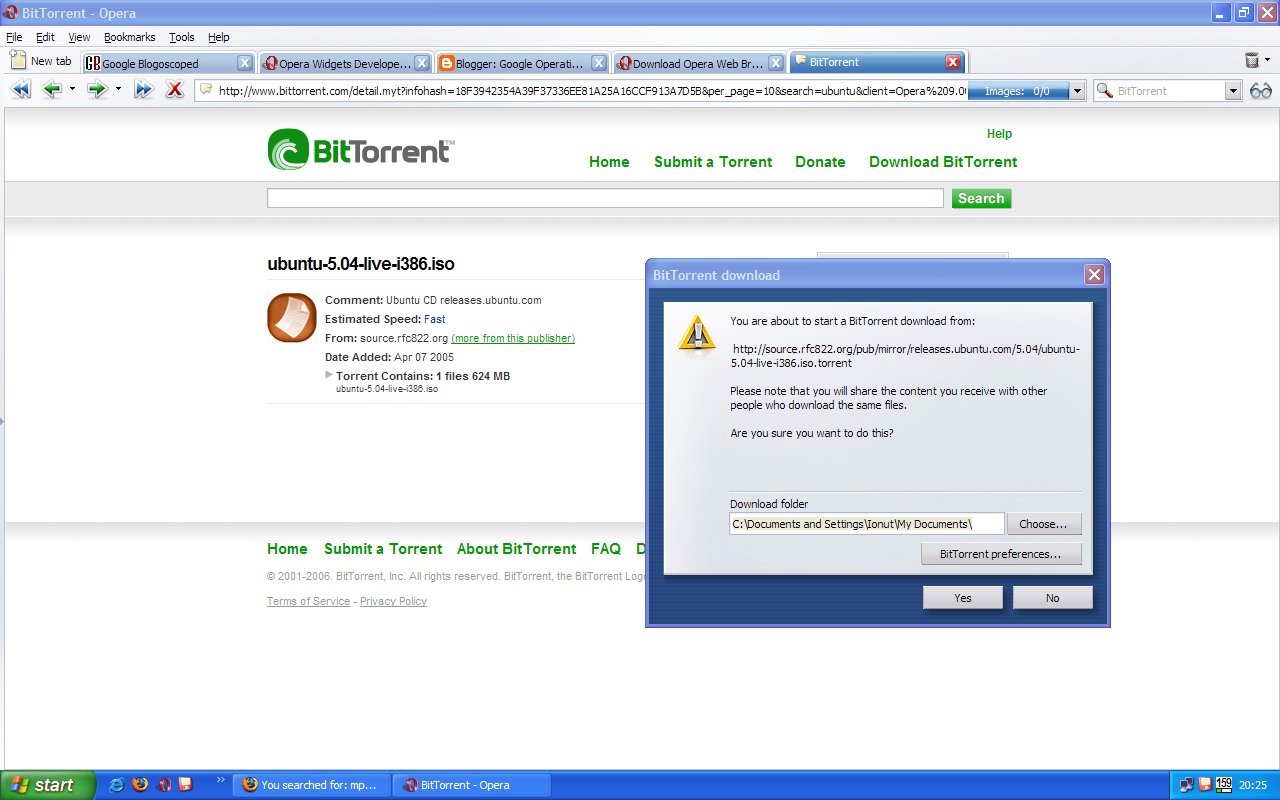Click the Fast Forward navigation button

point(143,90)
